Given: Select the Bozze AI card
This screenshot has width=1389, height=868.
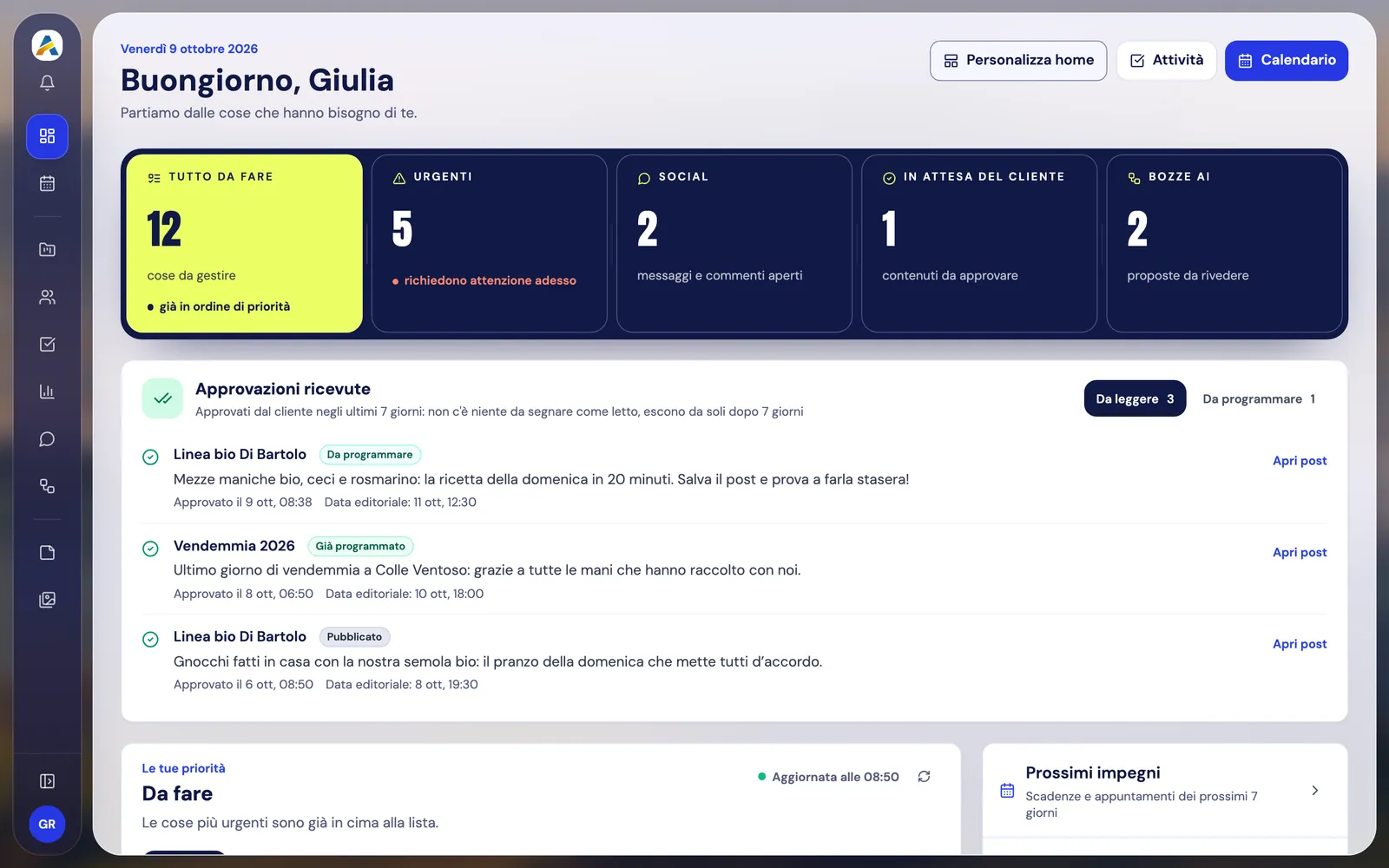Looking at the screenshot, I should [1224, 243].
